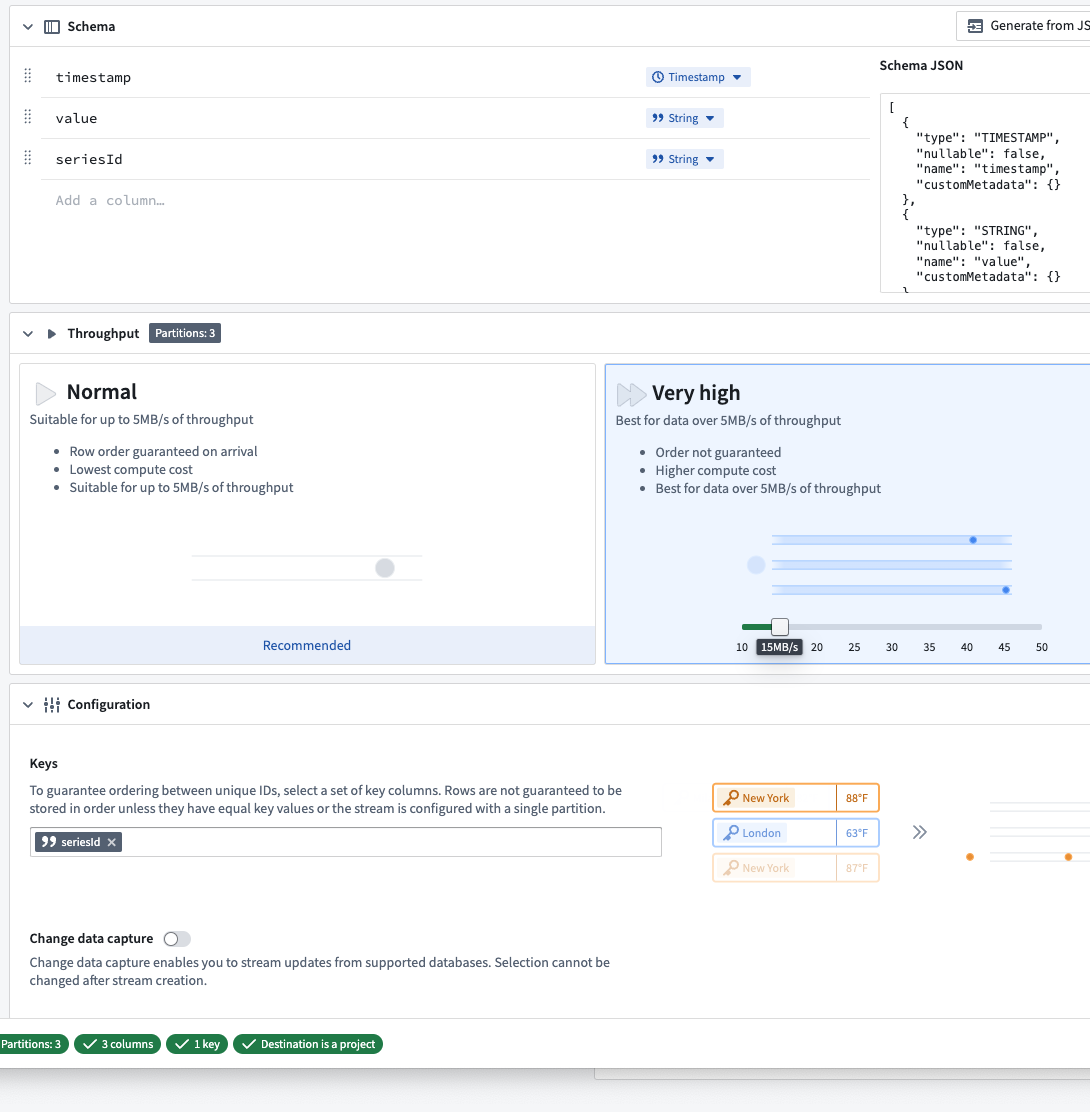This screenshot has width=1090, height=1112.
Task: Click the Throughput play arrow icon
Action: pyautogui.click(x=52, y=334)
